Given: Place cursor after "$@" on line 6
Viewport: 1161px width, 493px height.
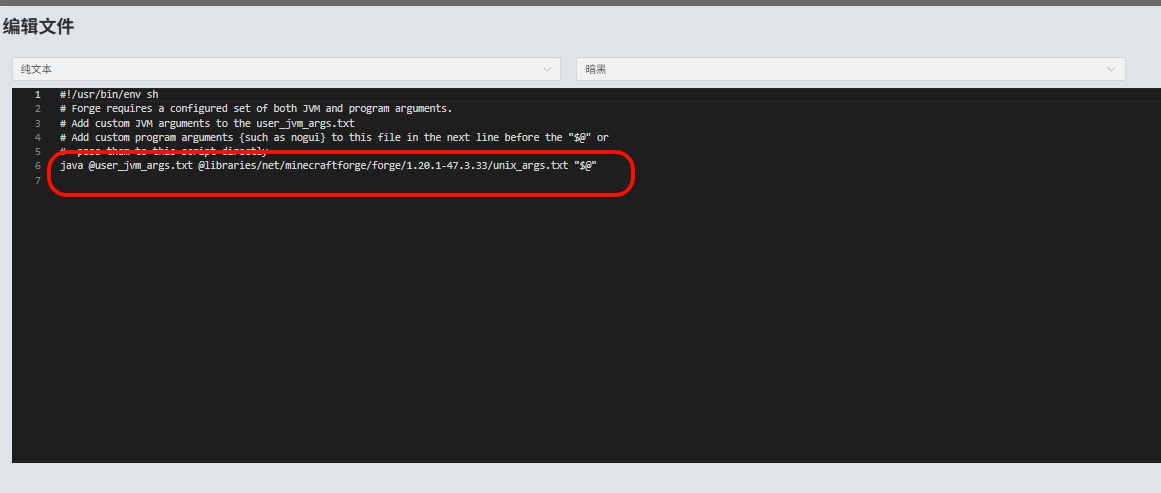Looking at the screenshot, I should [x=598, y=166].
